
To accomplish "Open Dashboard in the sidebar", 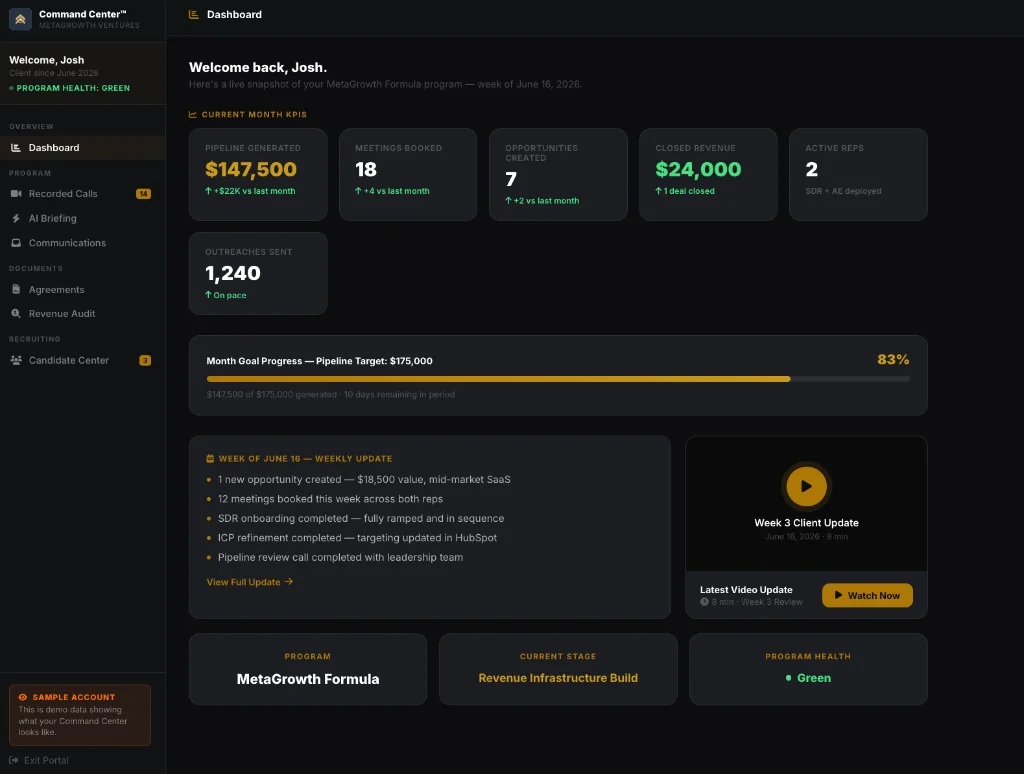I will [82, 148].
